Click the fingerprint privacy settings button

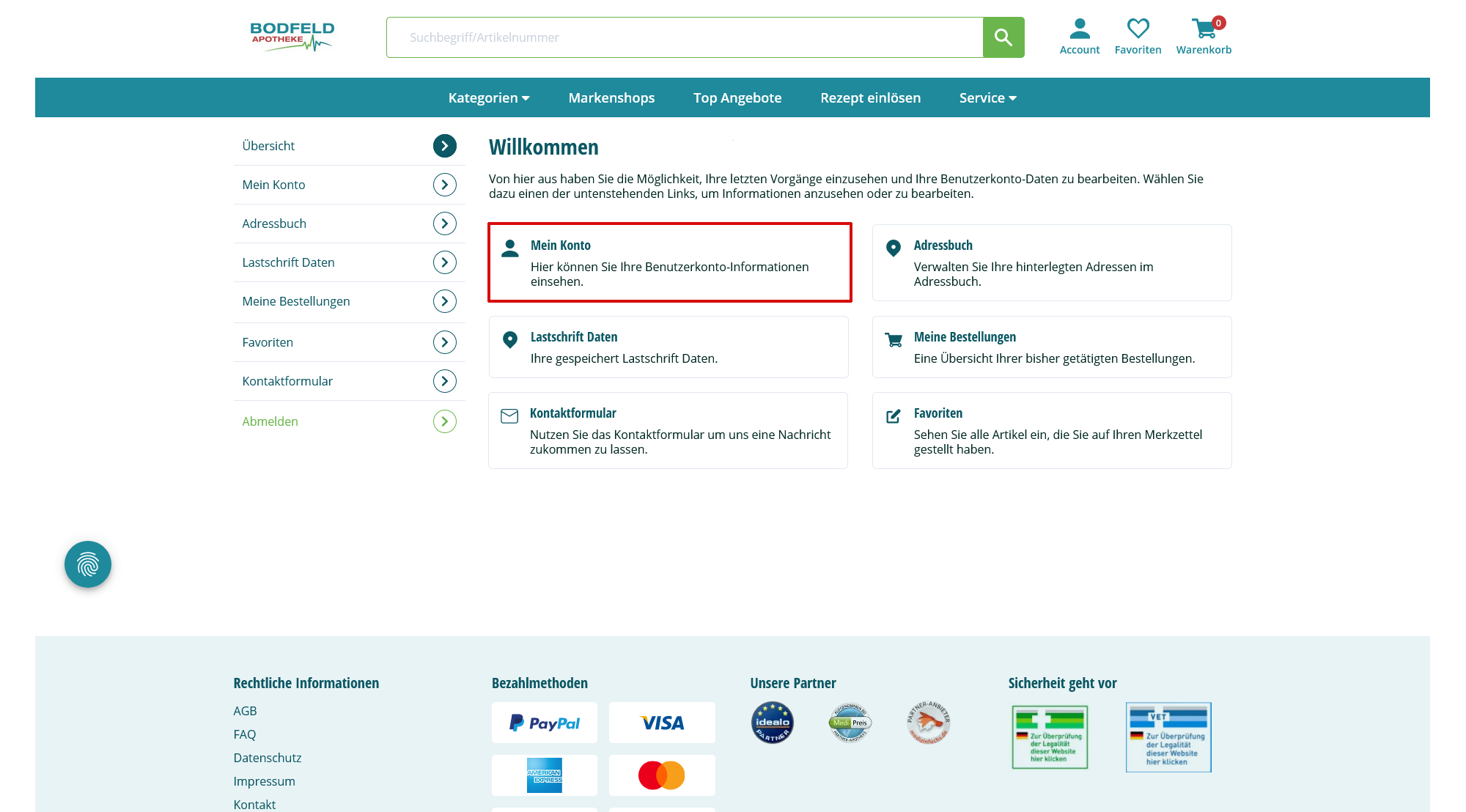[88, 564]
